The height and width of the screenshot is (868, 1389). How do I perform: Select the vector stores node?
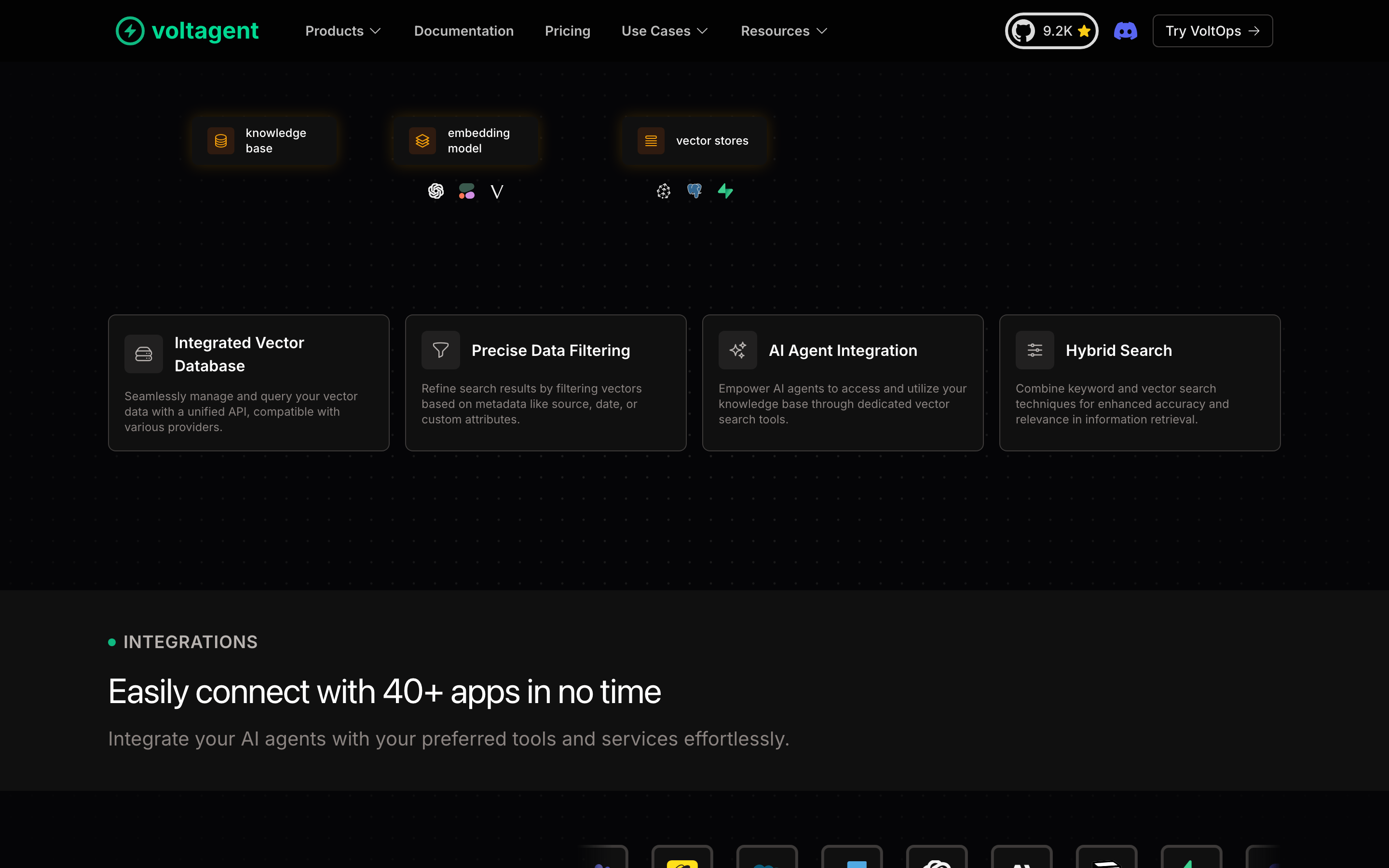coord(694,141)
